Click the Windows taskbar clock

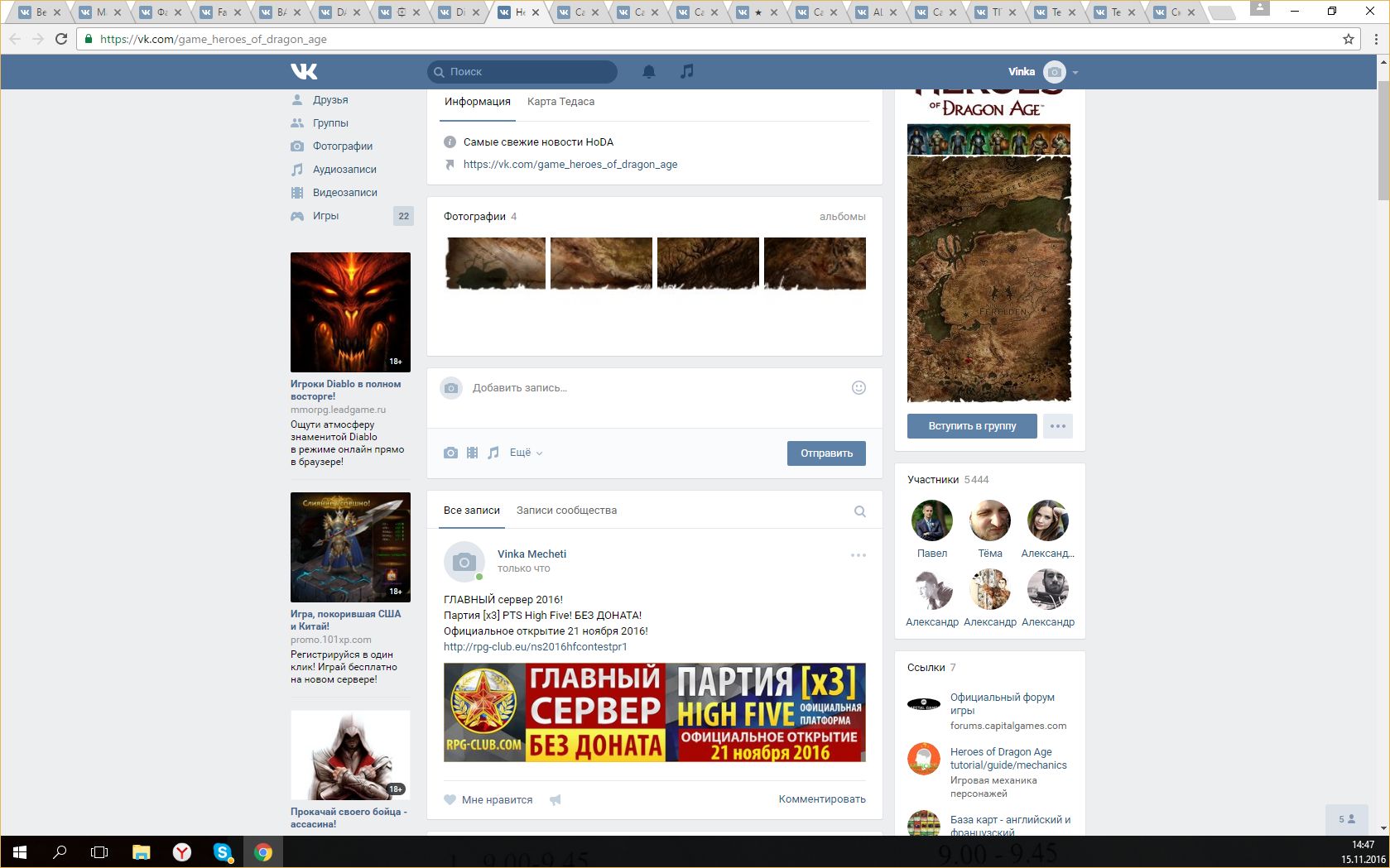(1364, 852)
